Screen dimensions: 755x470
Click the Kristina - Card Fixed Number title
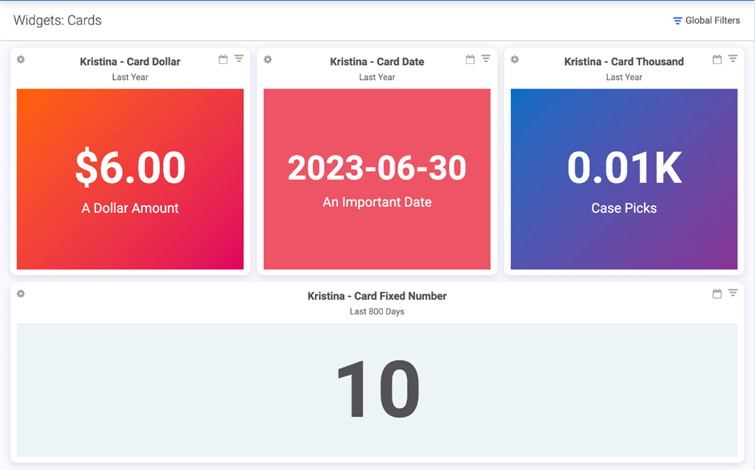[377, 296]
